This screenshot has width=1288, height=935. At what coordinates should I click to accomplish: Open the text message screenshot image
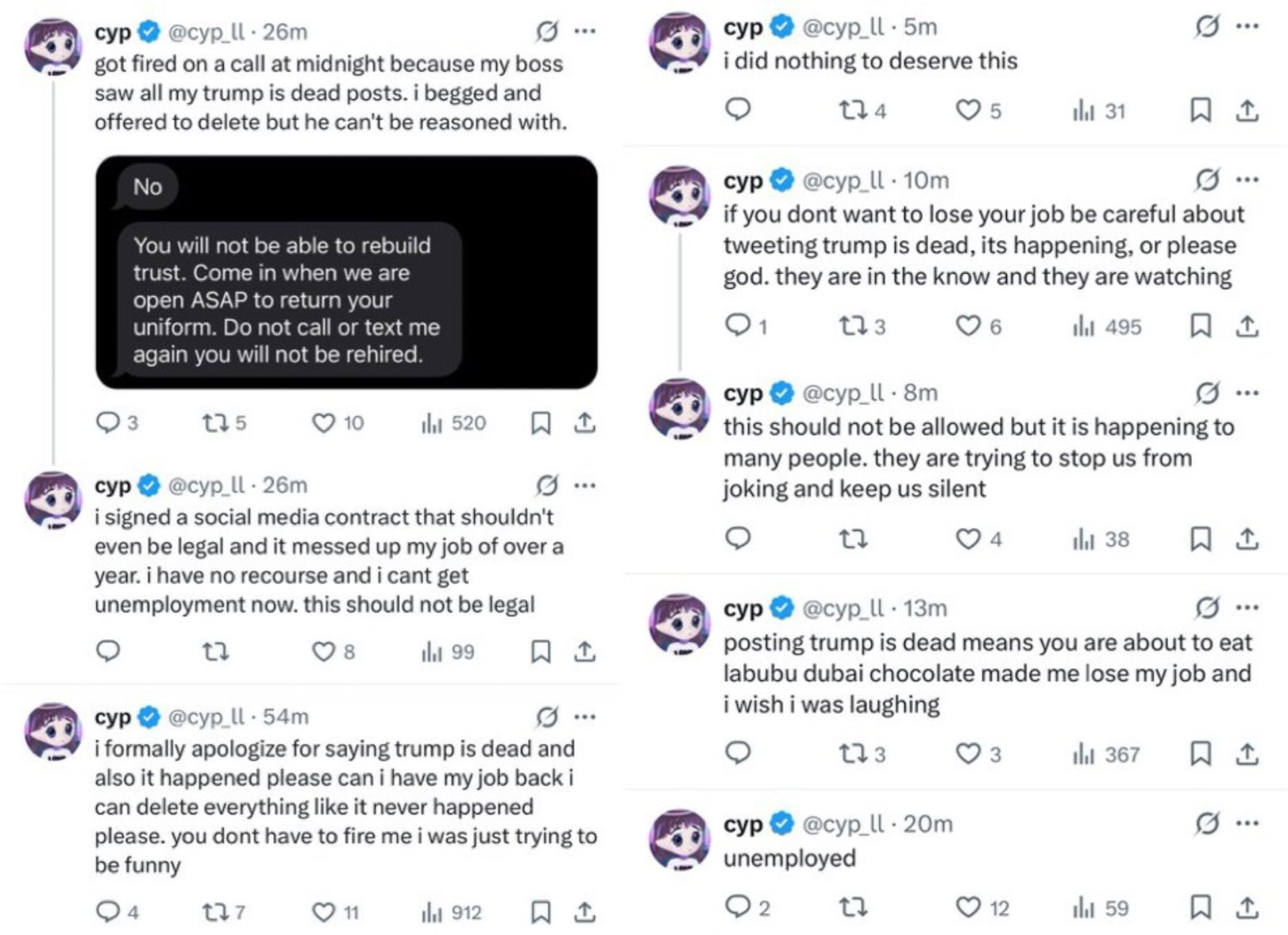pos(346,272)
